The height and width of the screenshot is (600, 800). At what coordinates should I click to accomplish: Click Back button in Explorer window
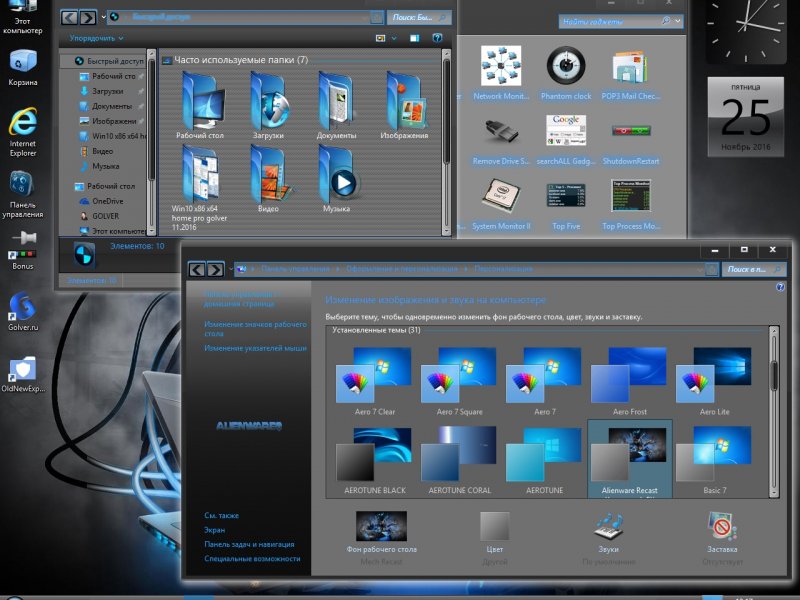coord(69,18)
